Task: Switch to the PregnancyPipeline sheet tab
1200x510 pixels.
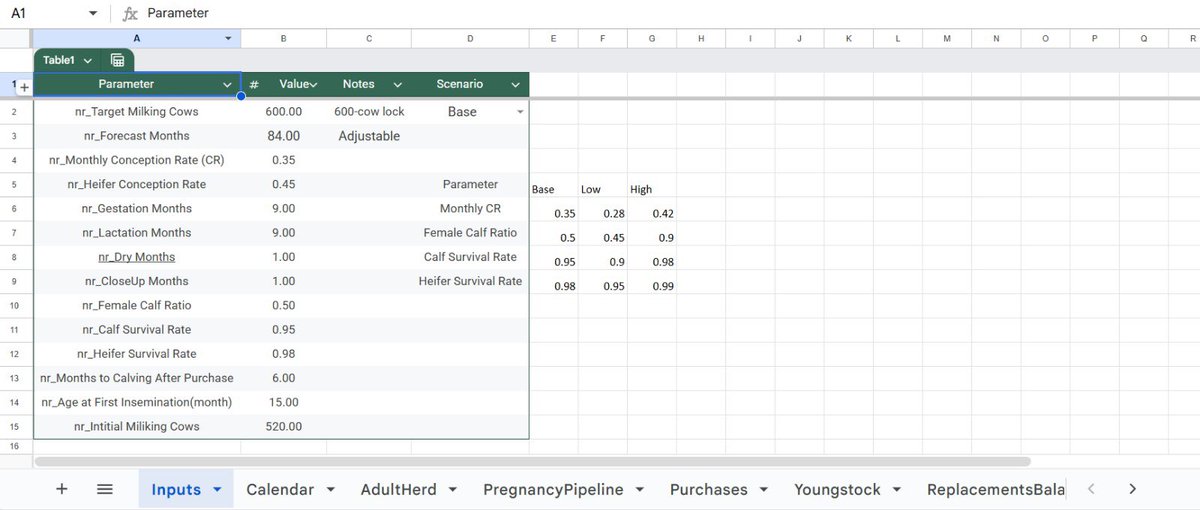Action: pyautogui.click(x=553, y=489)
